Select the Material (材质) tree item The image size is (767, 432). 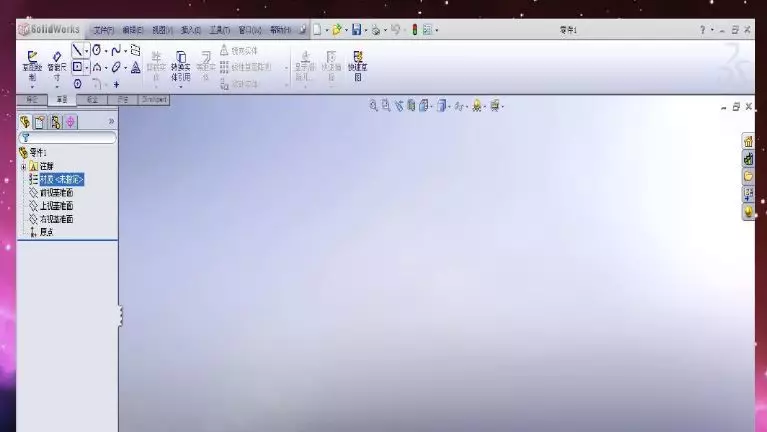tap(61, 179)
